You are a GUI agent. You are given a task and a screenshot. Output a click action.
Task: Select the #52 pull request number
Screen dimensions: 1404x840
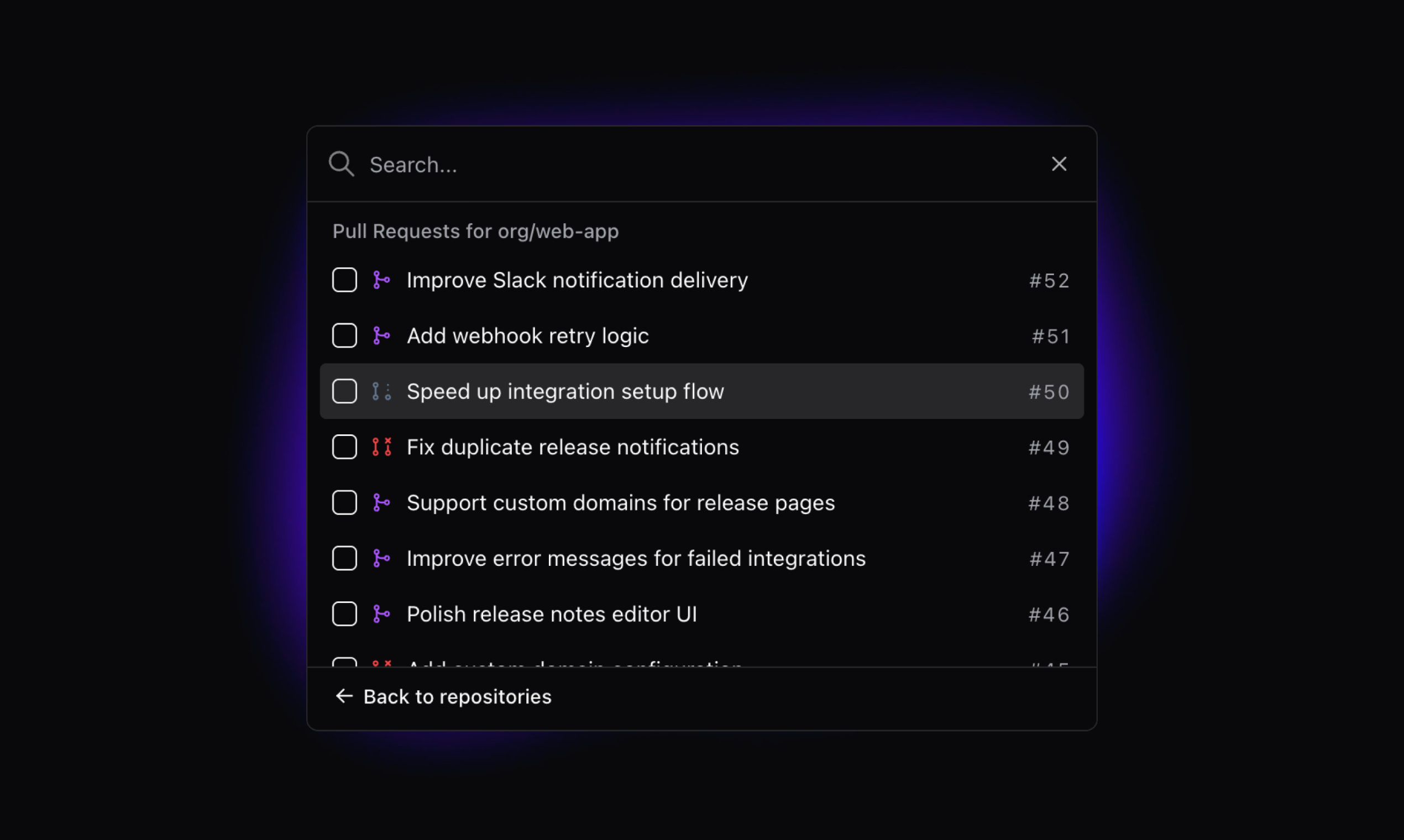click(x=1049, y=280)
